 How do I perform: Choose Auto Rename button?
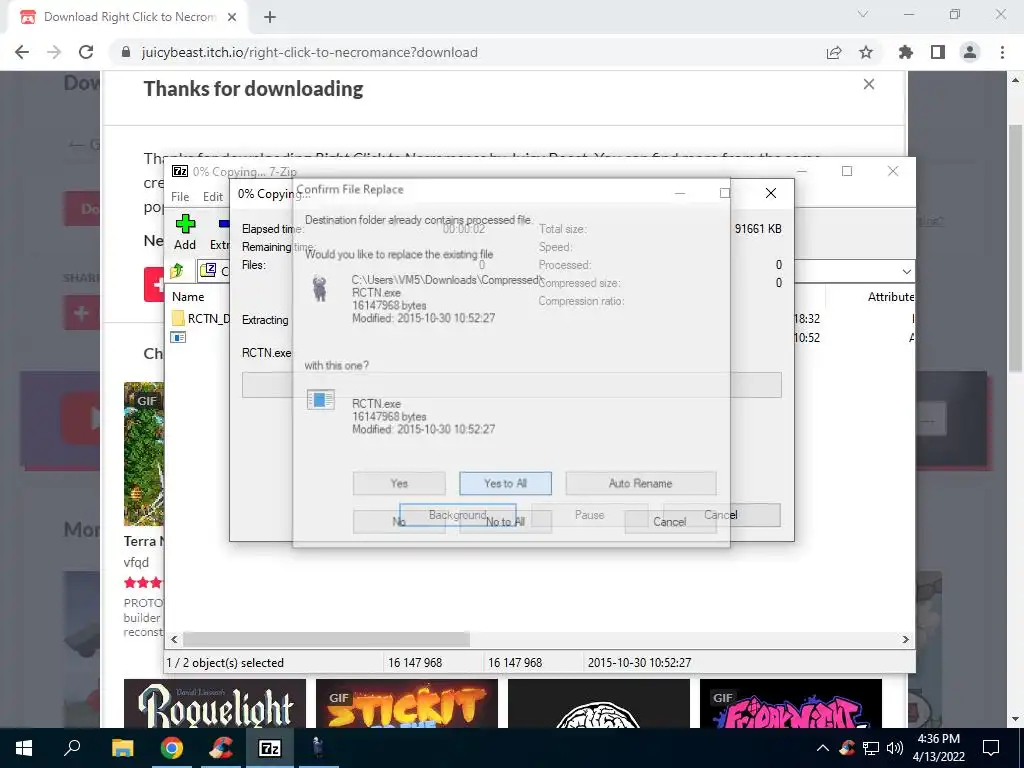point(641,483)
